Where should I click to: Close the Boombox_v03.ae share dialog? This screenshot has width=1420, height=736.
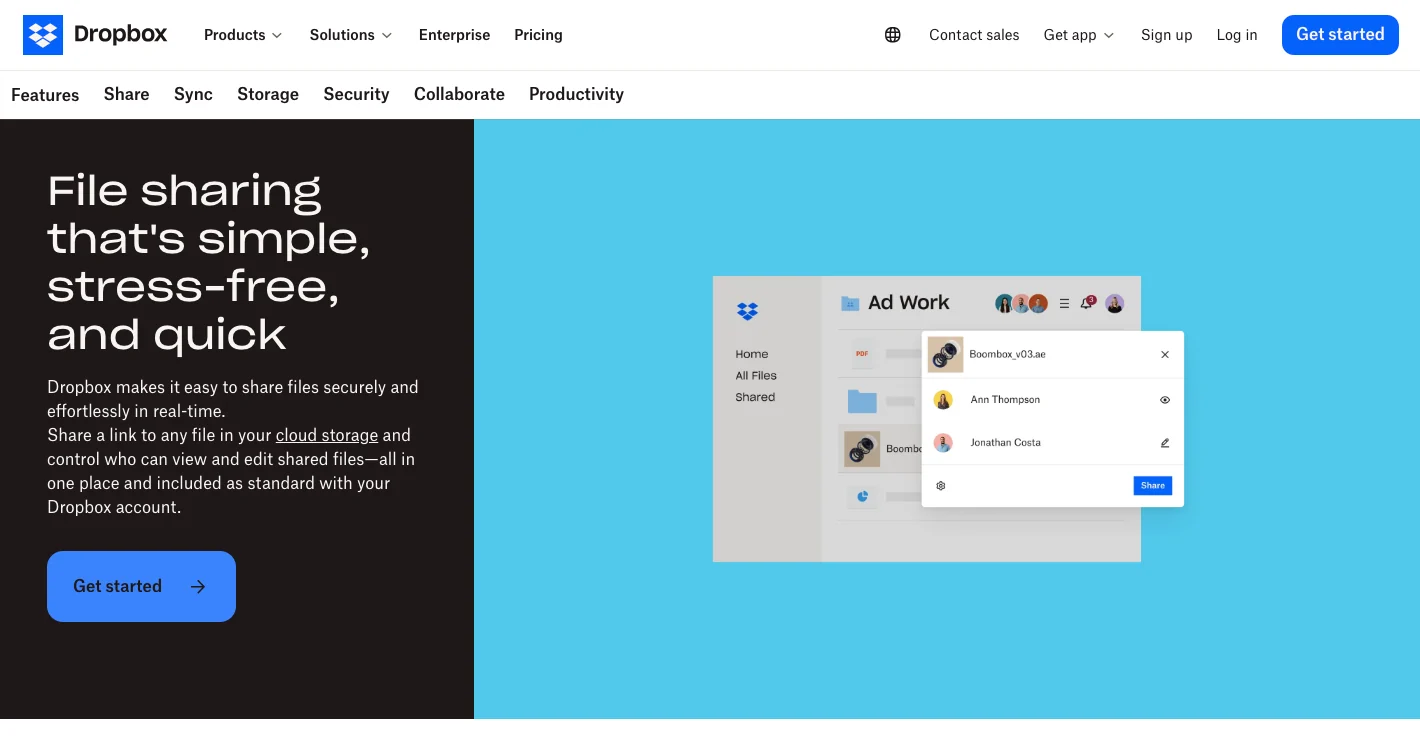coord(1165,355)
